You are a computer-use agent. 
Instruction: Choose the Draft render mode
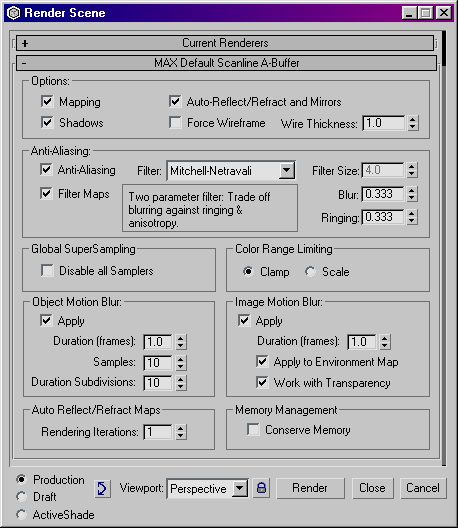[21, 496]
